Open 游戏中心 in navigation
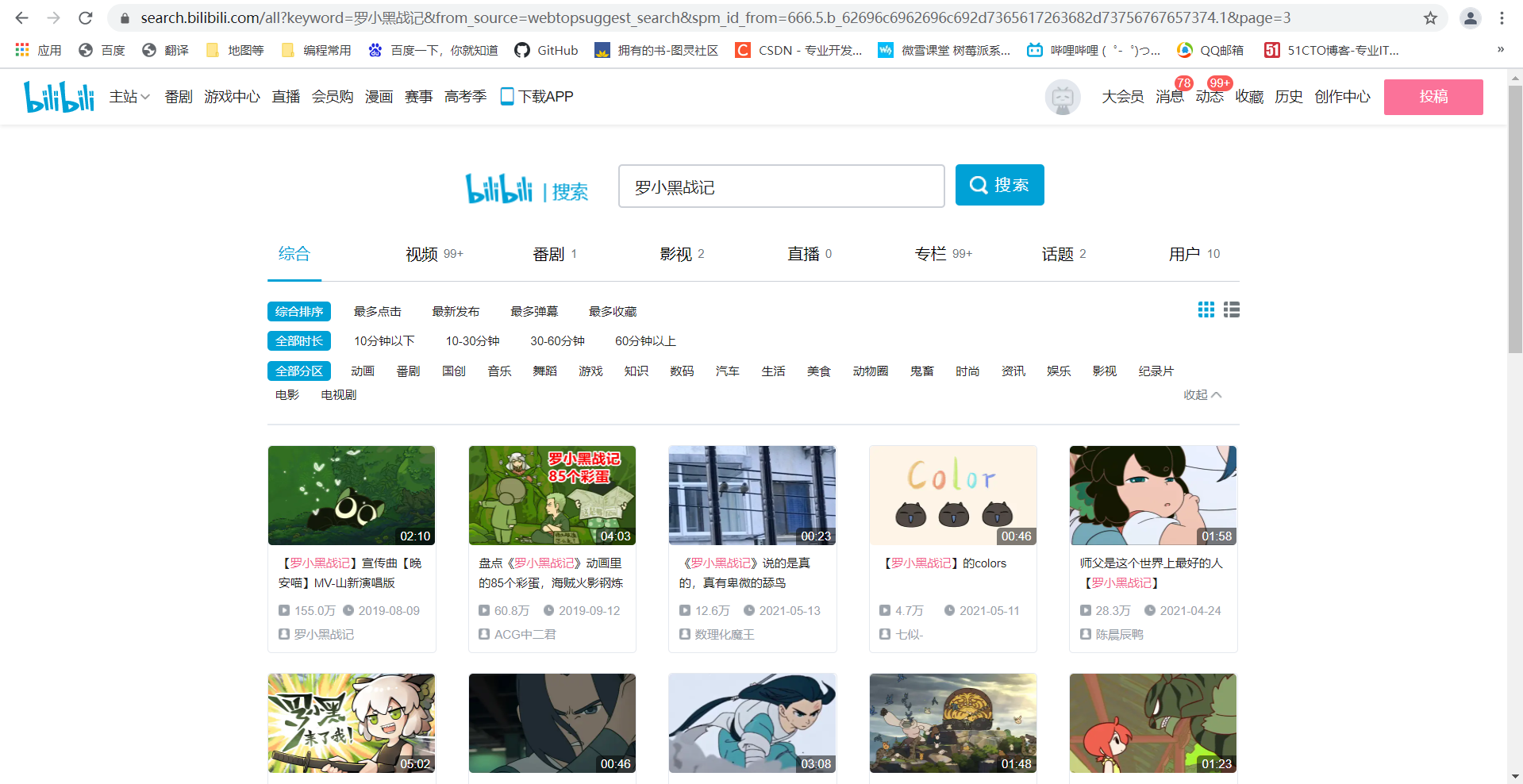This screenshot has height=784, width=1523. (232, 97)
